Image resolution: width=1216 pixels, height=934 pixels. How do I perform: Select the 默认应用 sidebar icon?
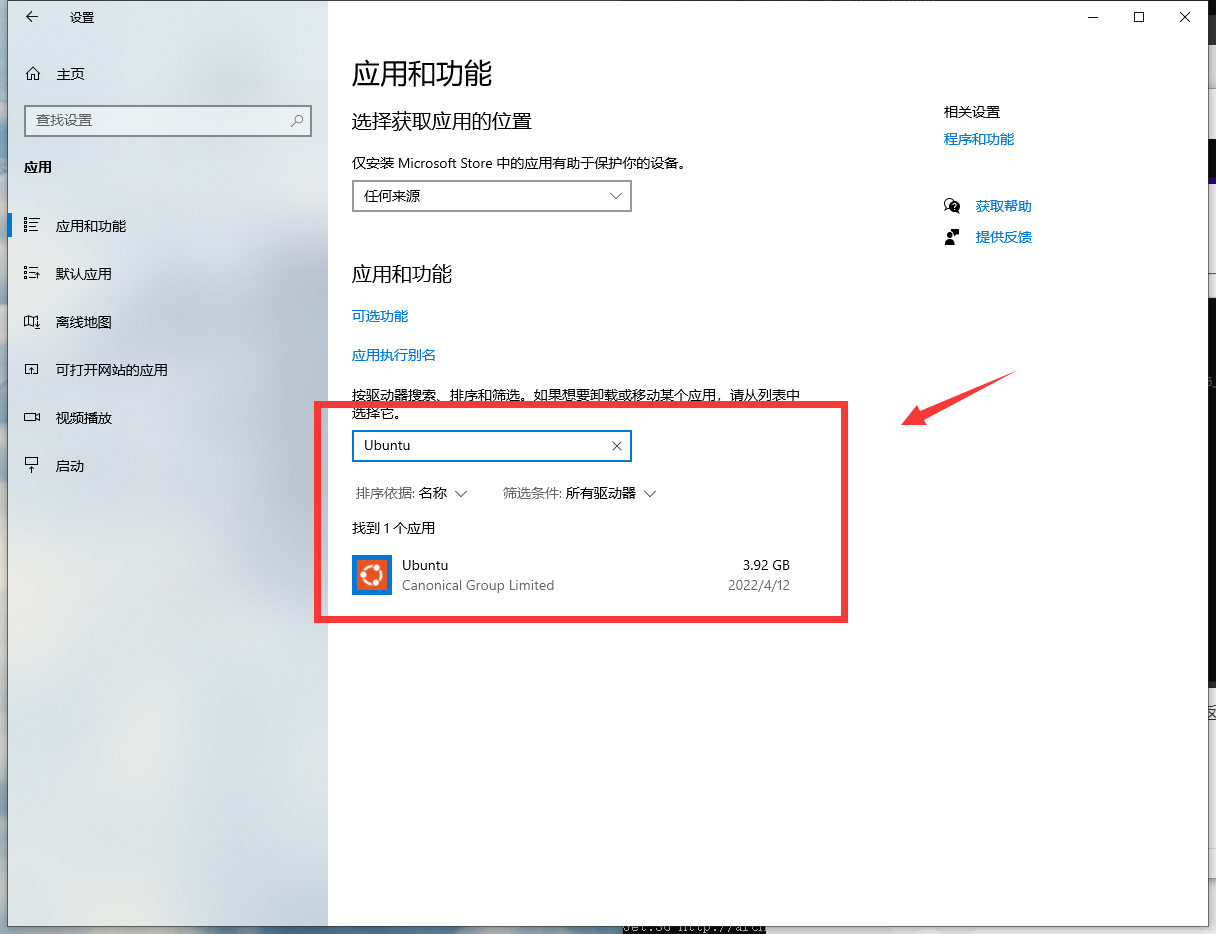tap(32, 274)
